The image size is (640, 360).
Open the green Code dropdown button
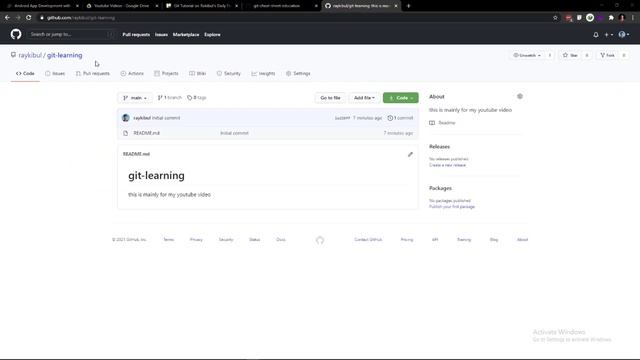pyautogui.click(x=400, y=98)
